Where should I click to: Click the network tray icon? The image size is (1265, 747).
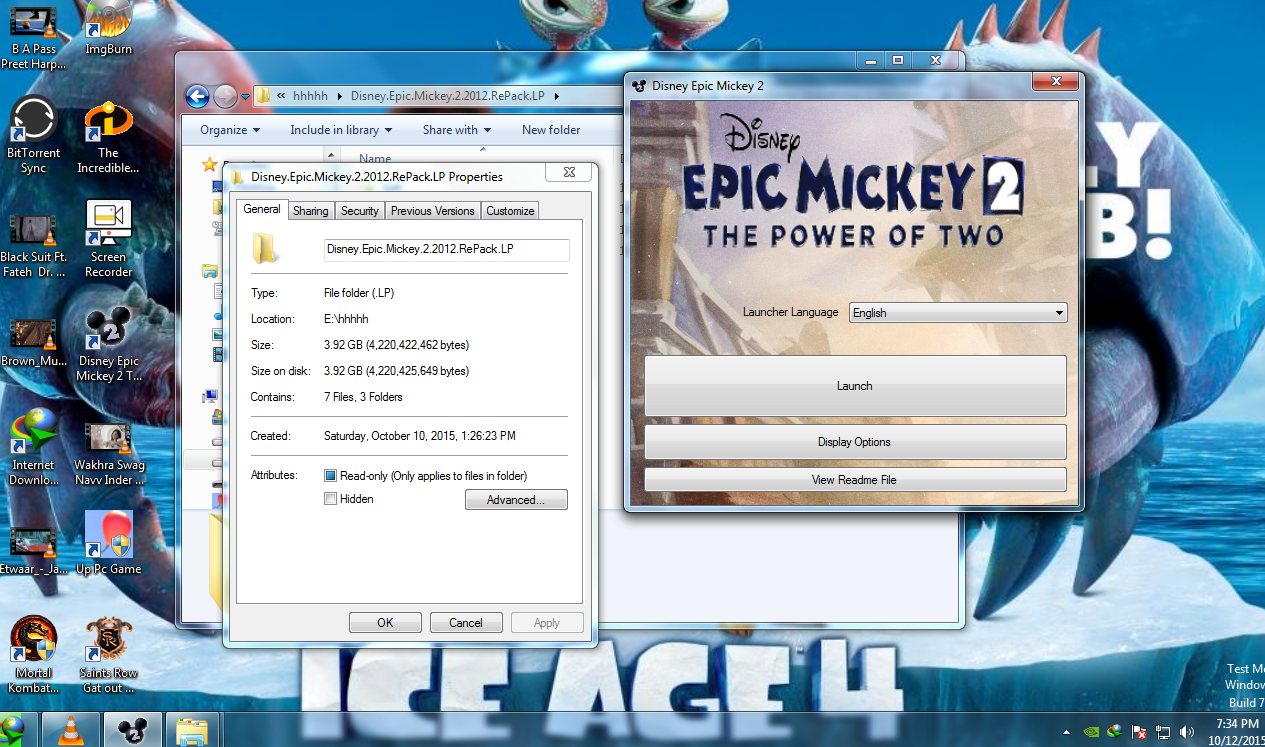(x=1164, y=732)
